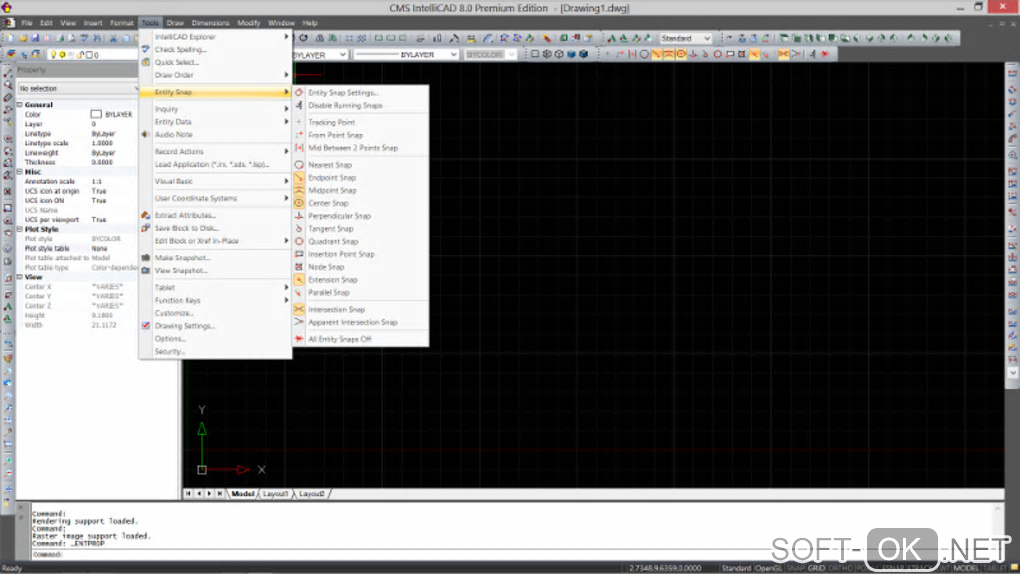Click Nearest snap button on snap toolbar

[644, 55]
